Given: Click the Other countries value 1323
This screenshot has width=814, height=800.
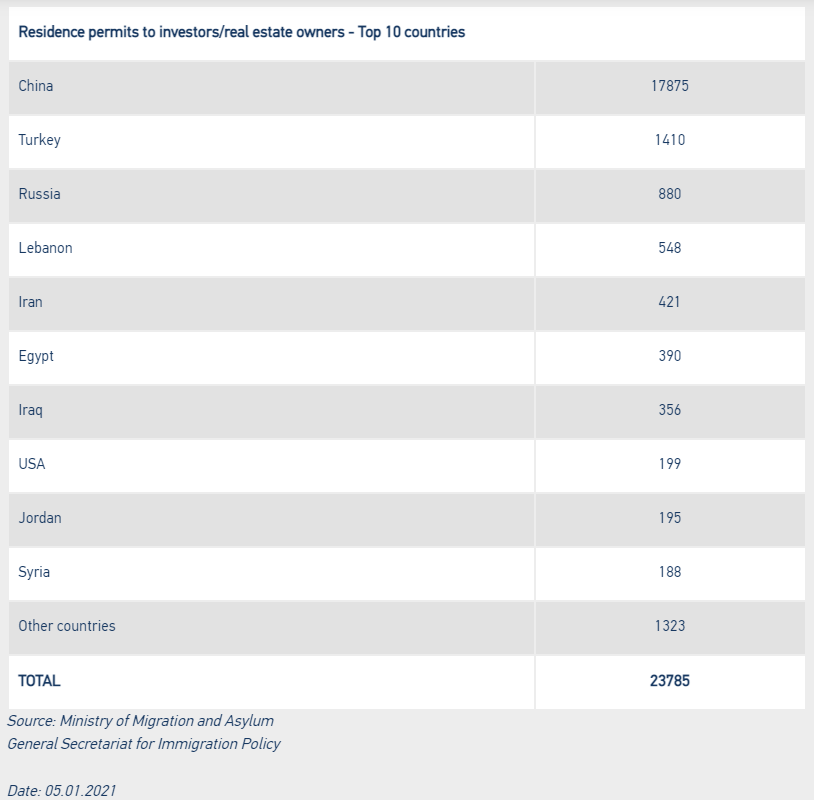Looking at the screenshot, I should point(669,626).
